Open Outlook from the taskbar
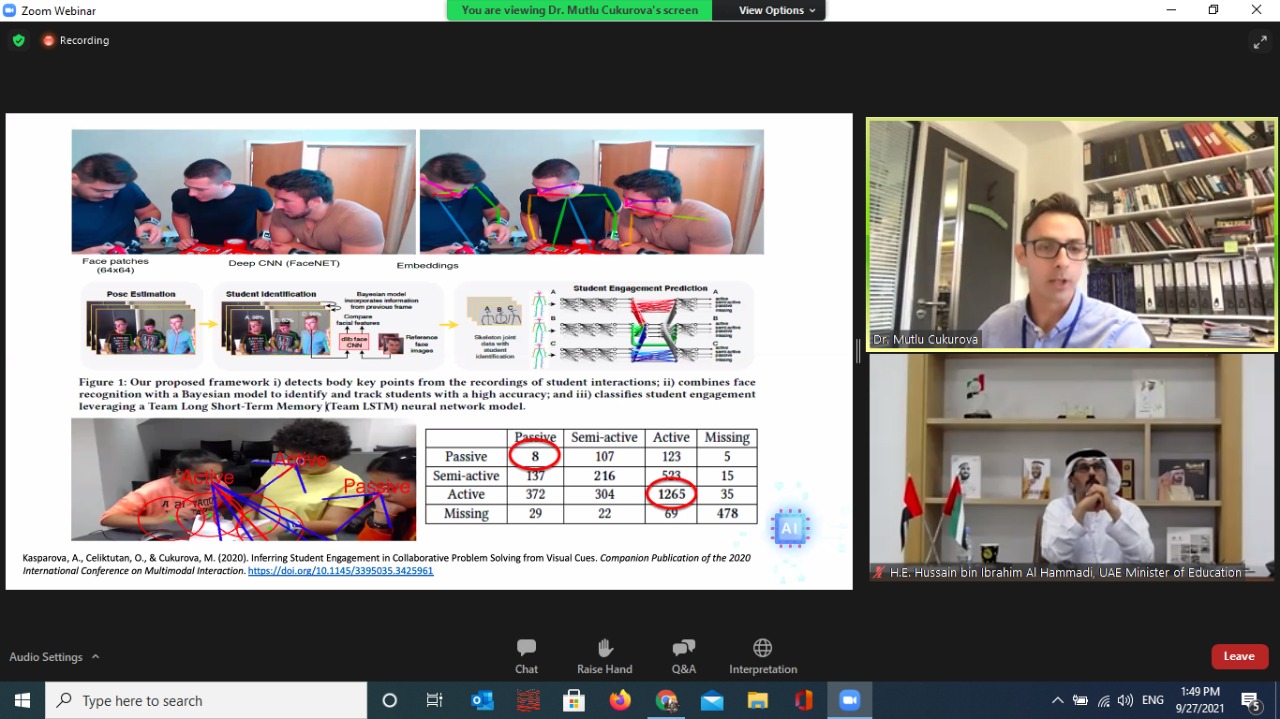The height and width of the screenshot is (719, 1280). [x=482, y=701]
